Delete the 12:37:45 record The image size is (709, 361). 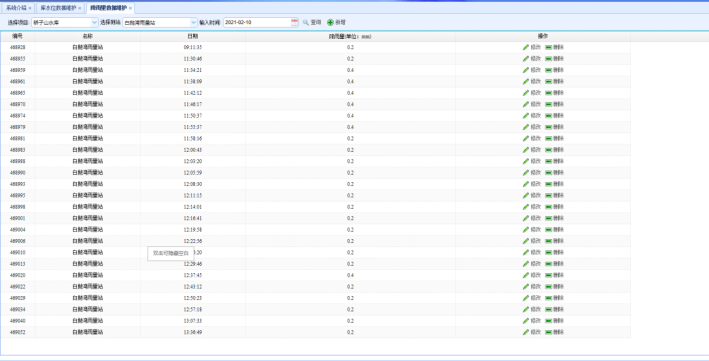click(x=555, y=275)
